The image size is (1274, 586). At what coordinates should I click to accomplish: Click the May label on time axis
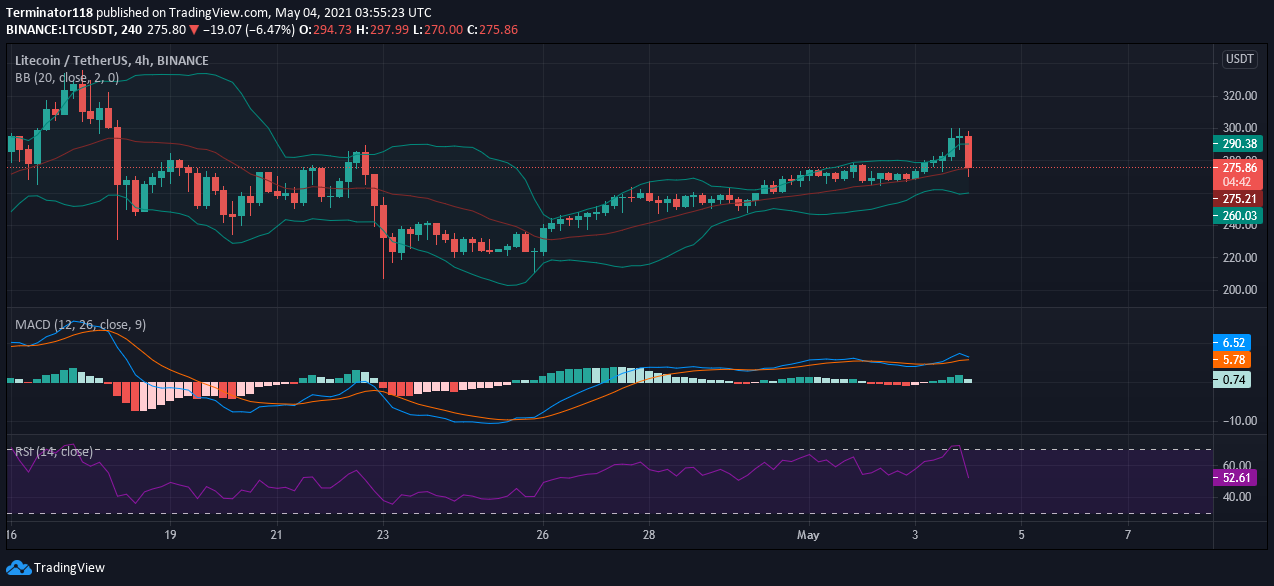tap(808, 535)
